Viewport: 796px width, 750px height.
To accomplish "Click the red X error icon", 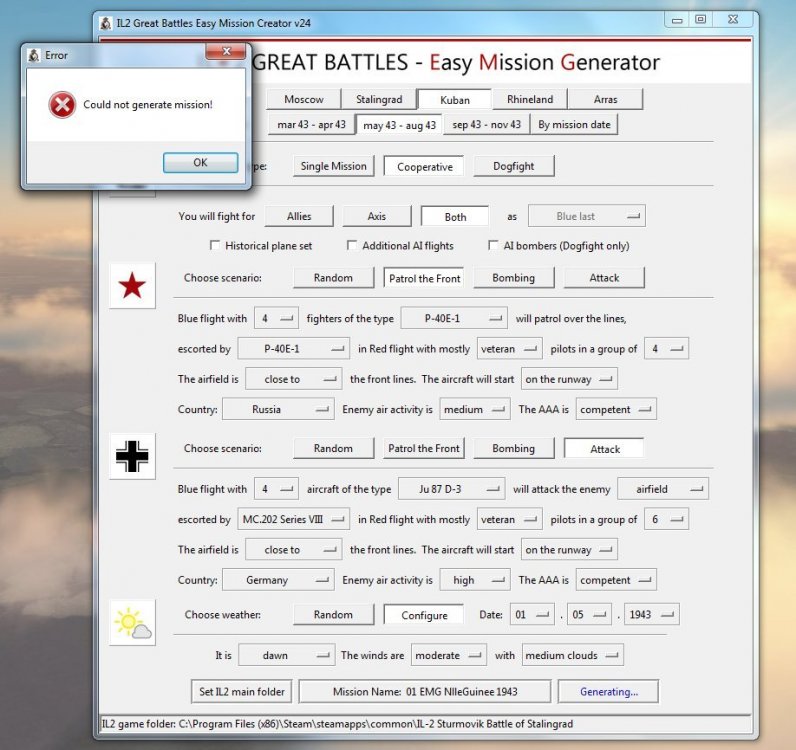I will click(x=62, y=104).
